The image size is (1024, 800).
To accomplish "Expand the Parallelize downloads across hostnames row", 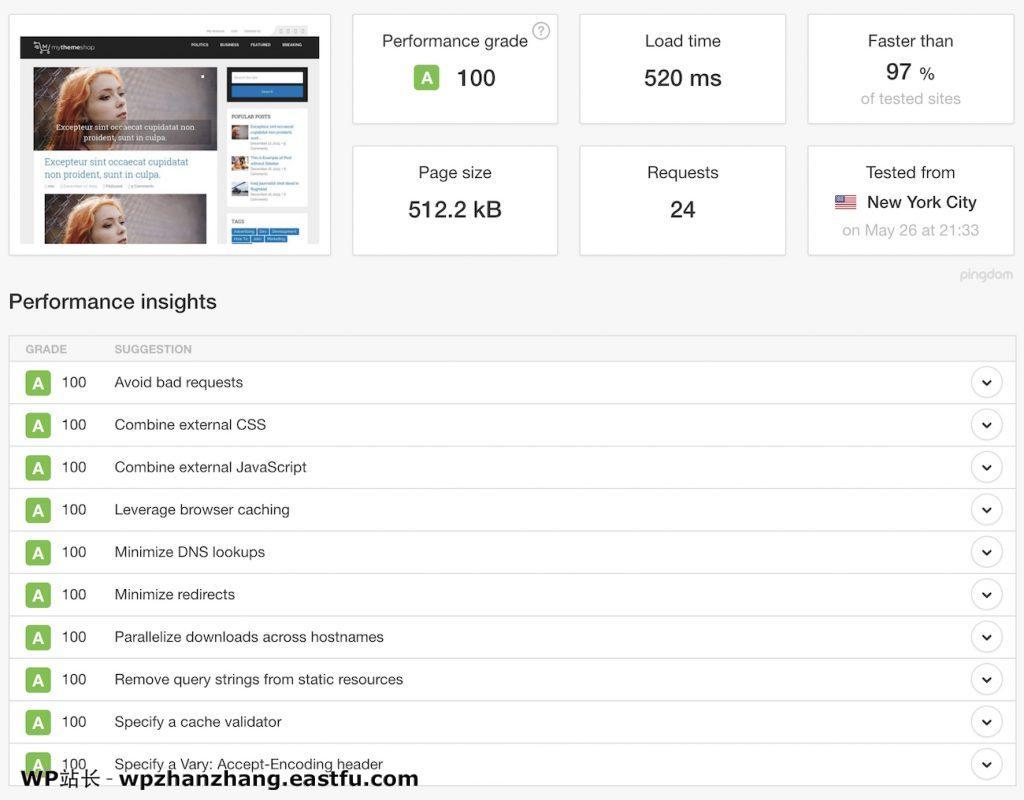I will click(x=986, y=636).
